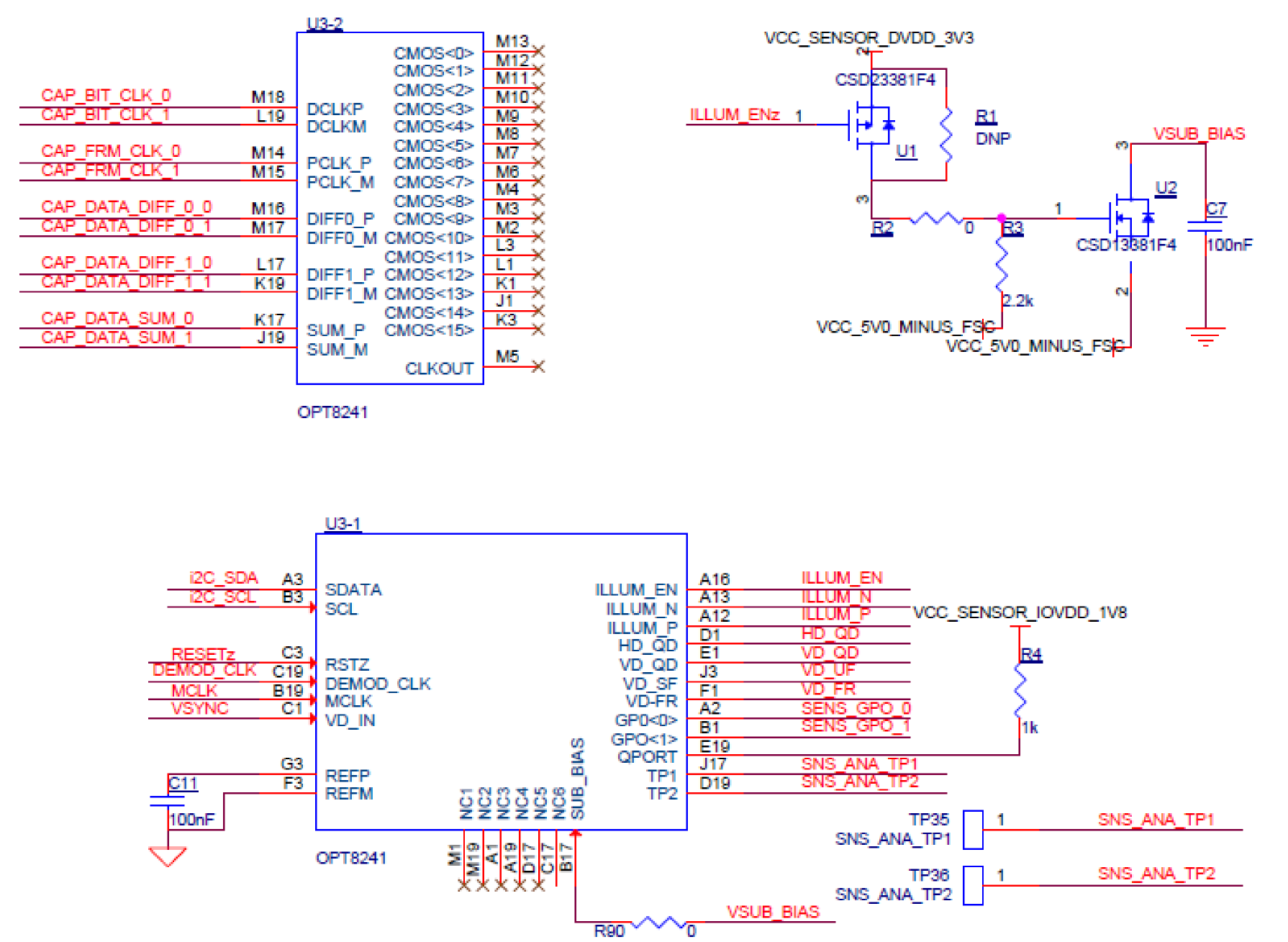Screen dimensions: 1288x942
Task: Click the CLKOUT pin name
Action: [x=439, y=368]
